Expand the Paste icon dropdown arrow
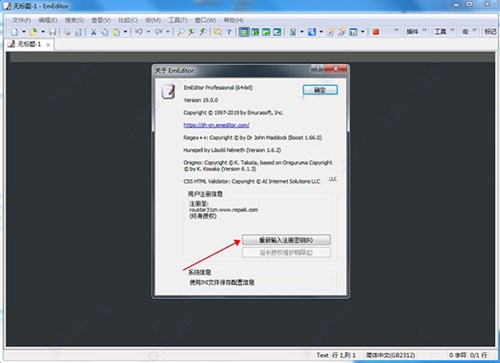The image size is (500, 363). coord(125,32)
